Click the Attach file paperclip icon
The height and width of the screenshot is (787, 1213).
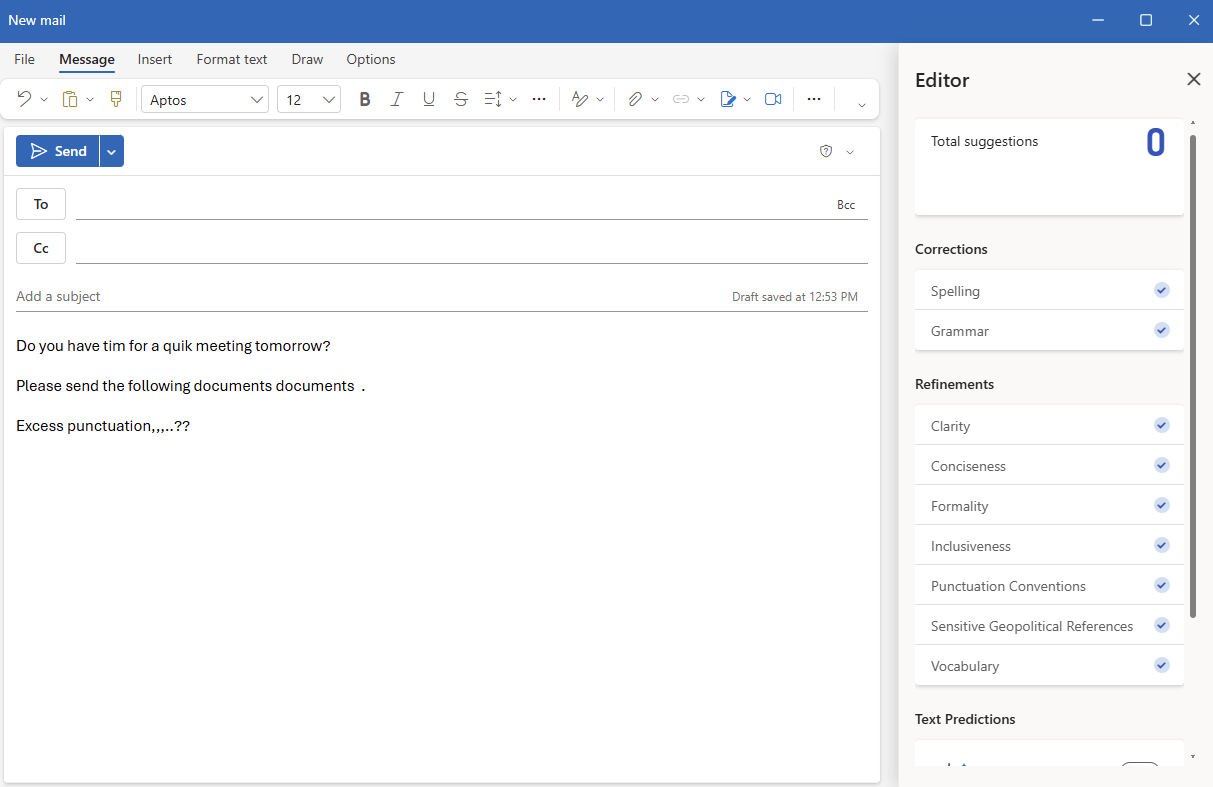635,99
